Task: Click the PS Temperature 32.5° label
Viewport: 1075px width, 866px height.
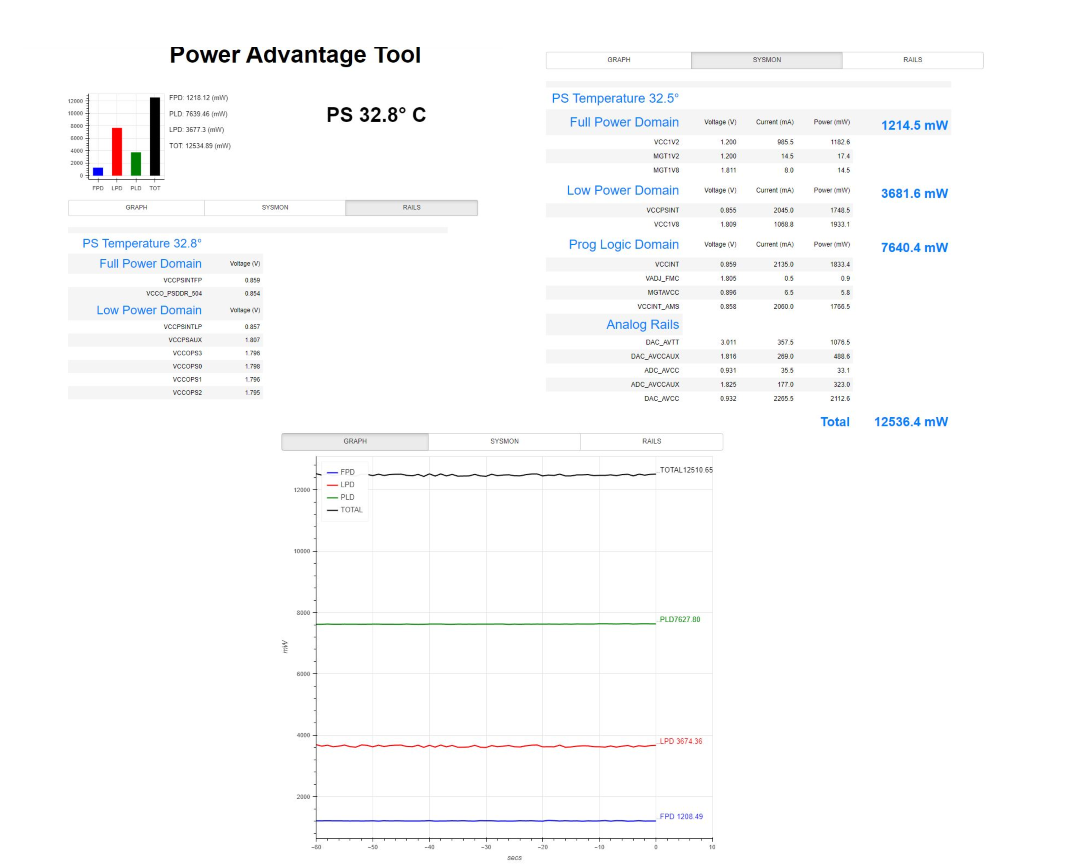Action: [617, 98]
